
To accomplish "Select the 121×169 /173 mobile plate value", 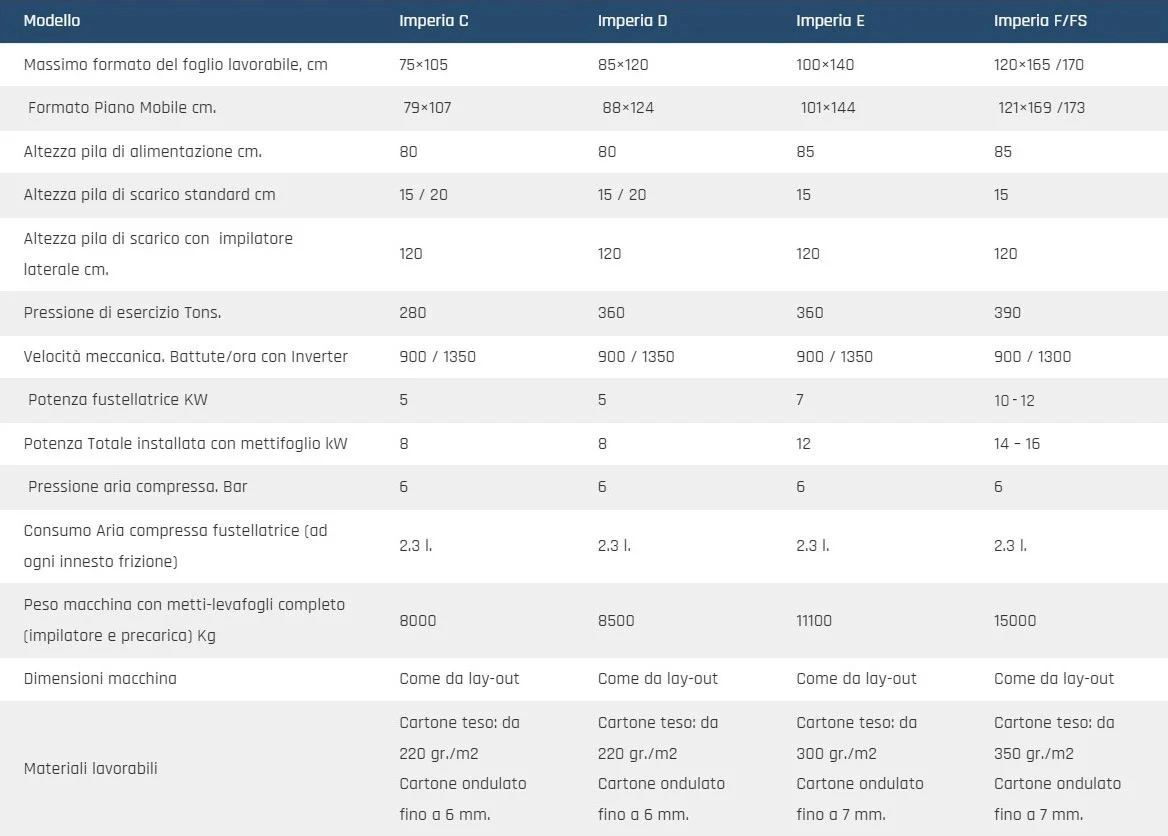I will click(x=1041, y=108).
